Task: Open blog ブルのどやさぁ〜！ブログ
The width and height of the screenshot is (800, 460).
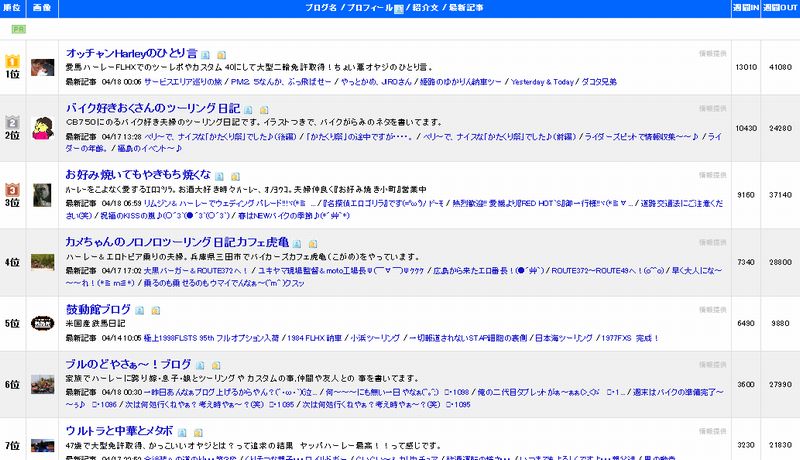Action: pos(128,364)
